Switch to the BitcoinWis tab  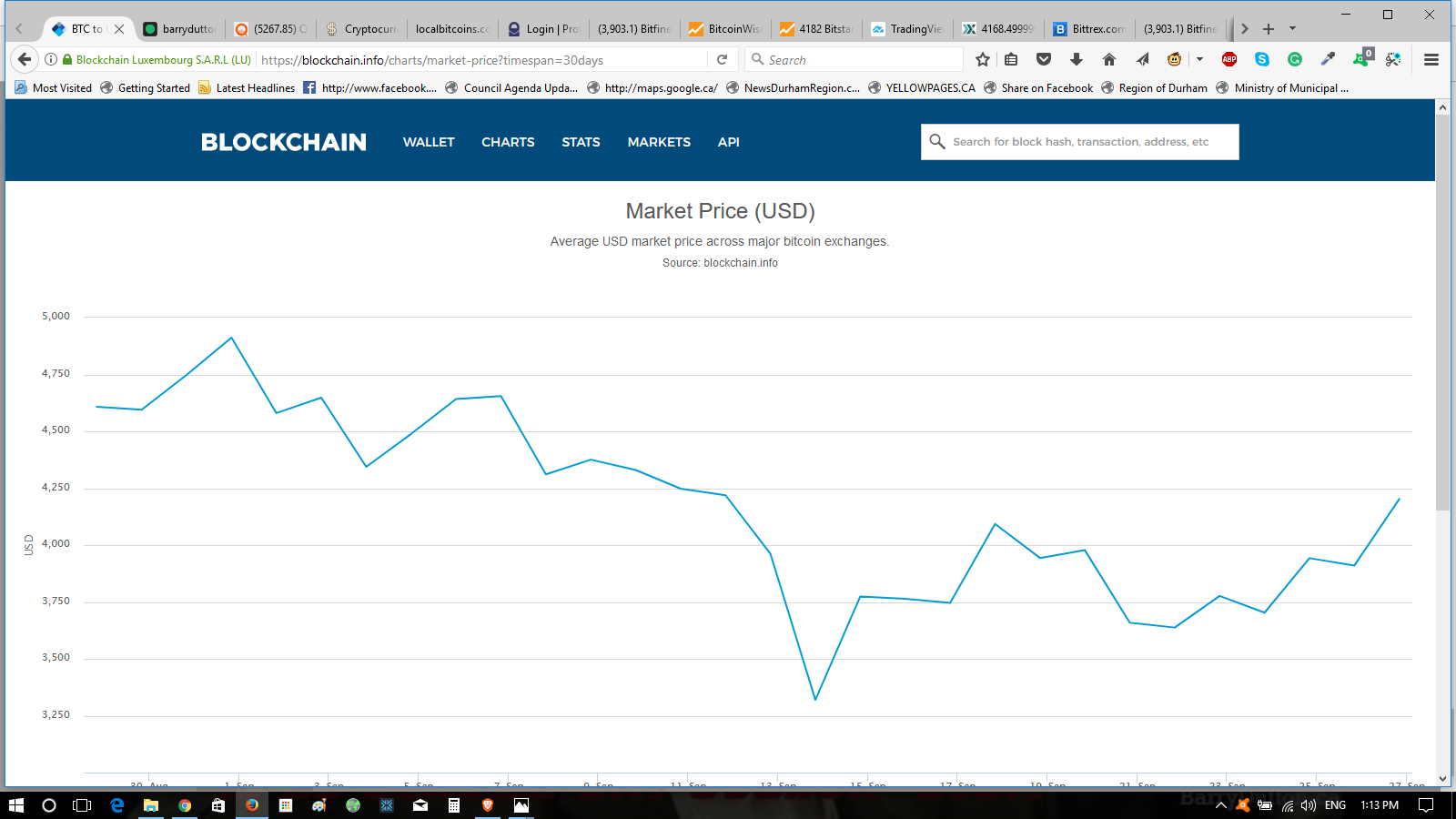point(726,29)
